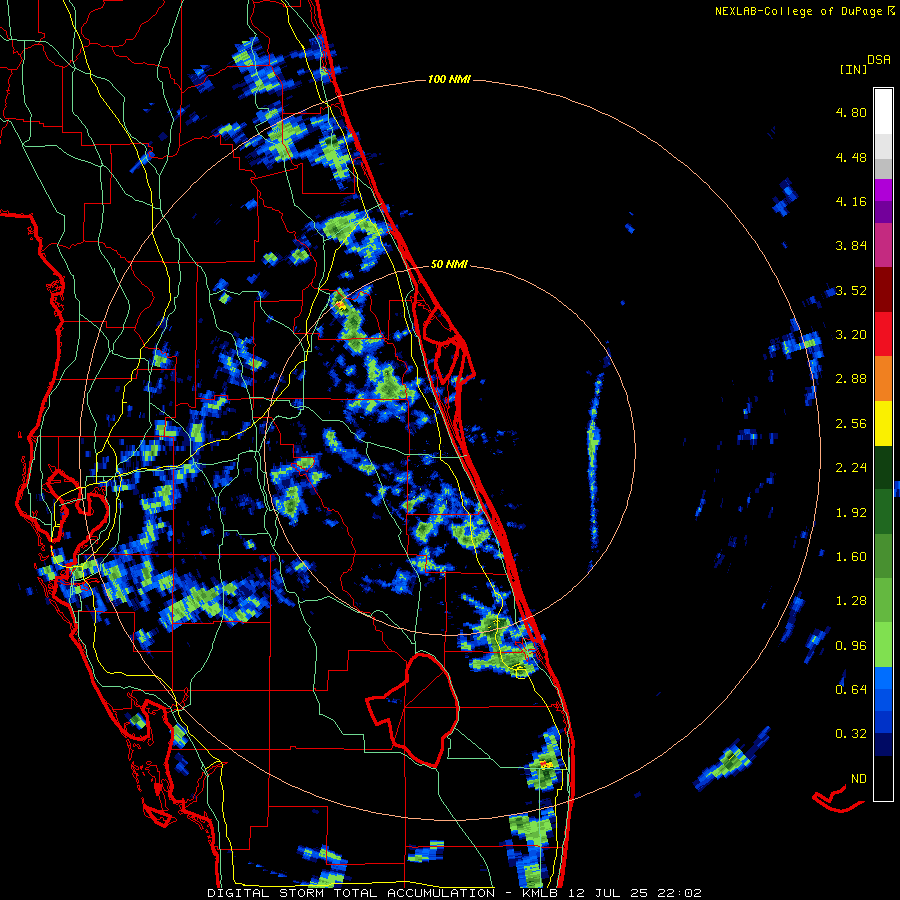Click the NEXLAB-College of DuPage credit text

point(798,11)
